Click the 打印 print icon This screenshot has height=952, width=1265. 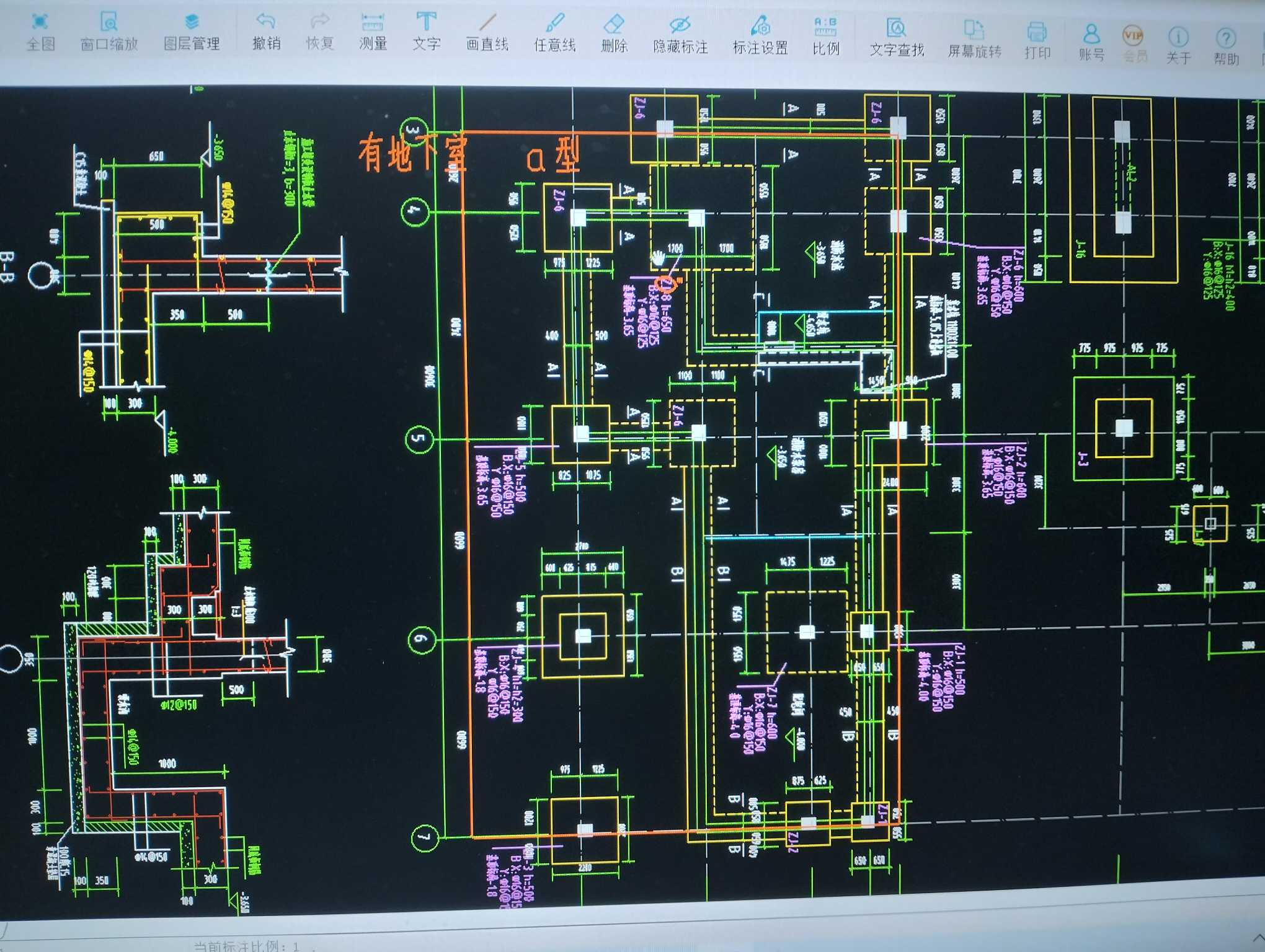[x=1037, y=42]
